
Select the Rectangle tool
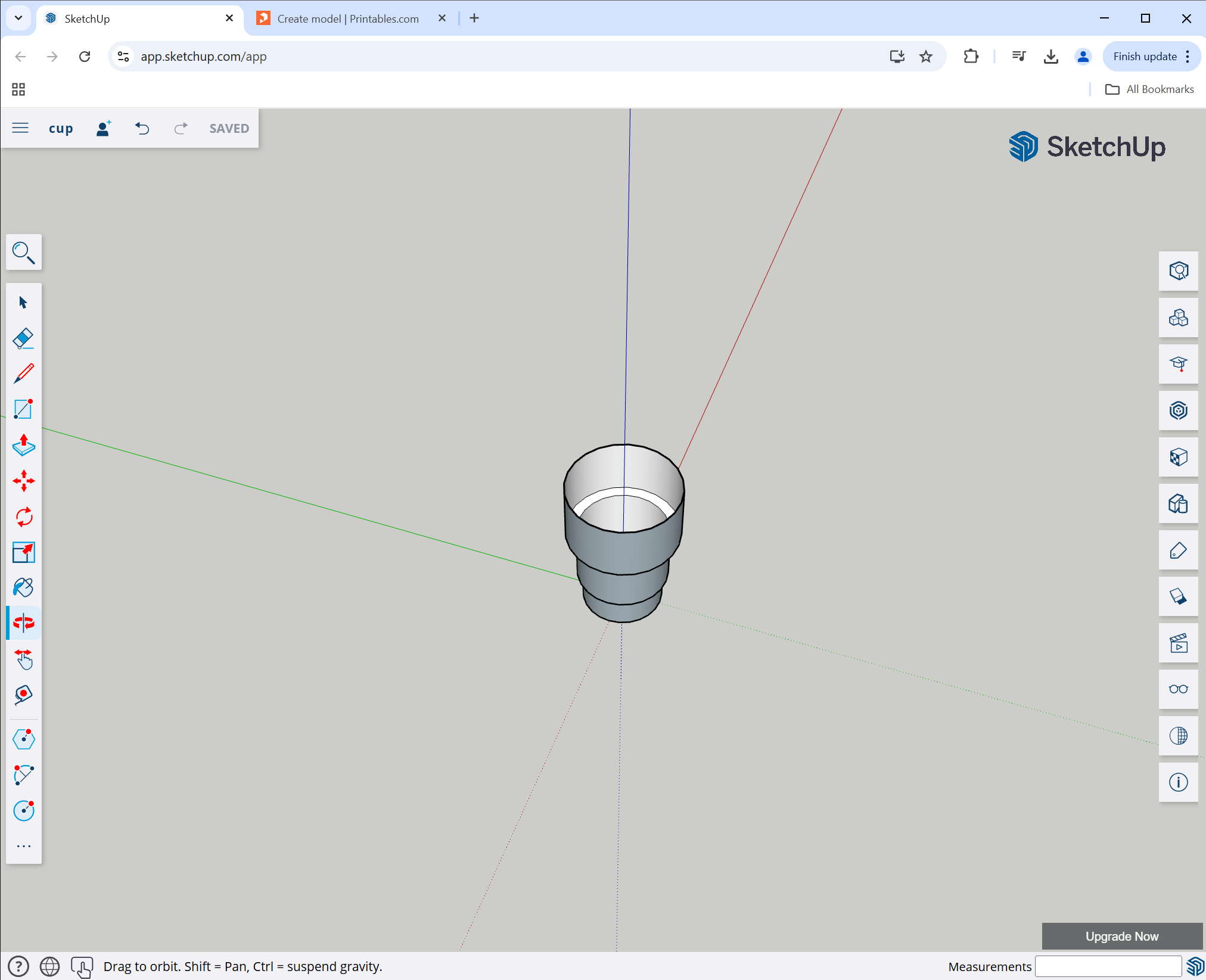23,410
